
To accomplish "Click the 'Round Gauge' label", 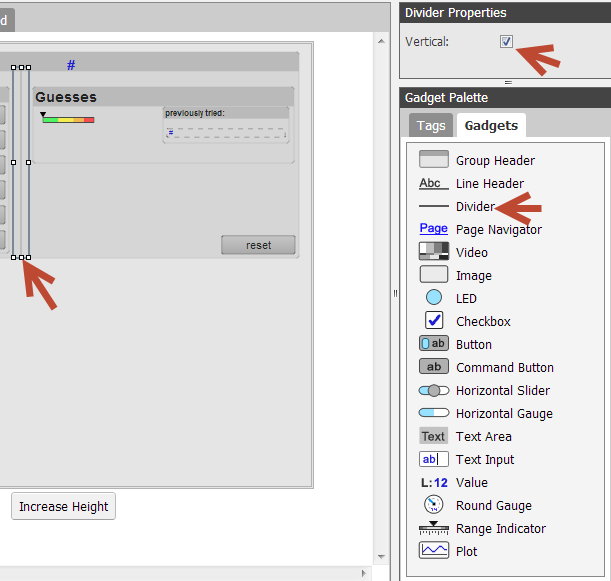I will (x=494, y=505).
